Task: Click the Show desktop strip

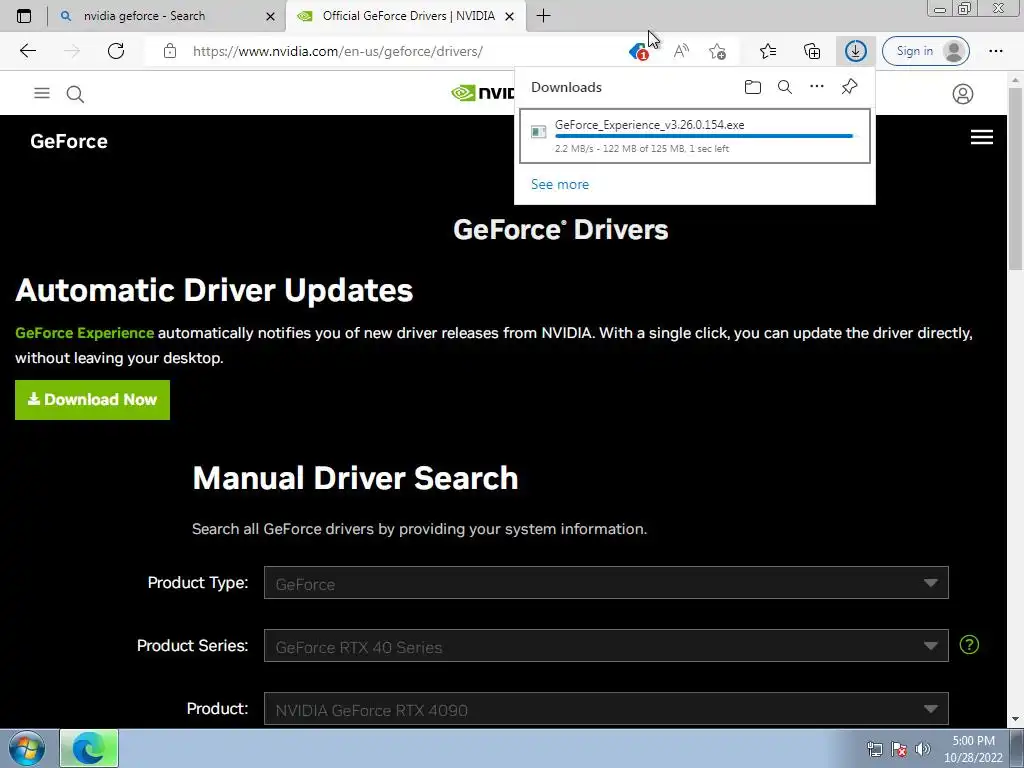Action: [1017, 748]
